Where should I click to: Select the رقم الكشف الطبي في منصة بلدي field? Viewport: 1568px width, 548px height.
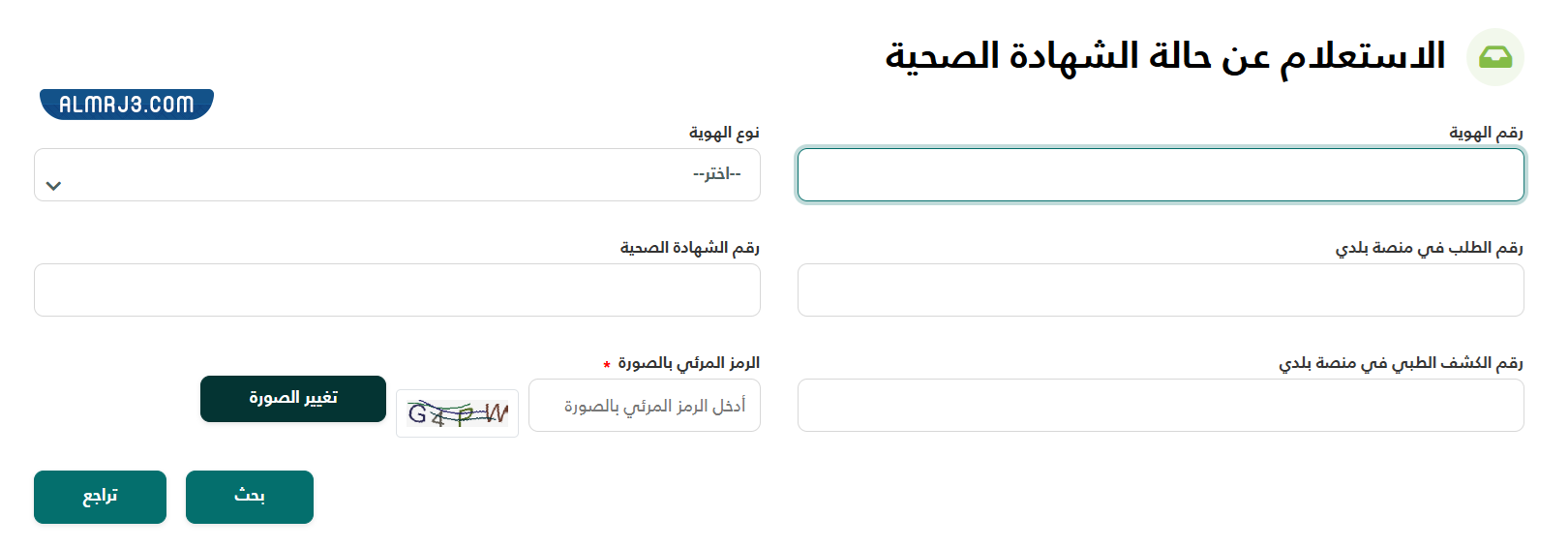click(x=1160, y=406)
